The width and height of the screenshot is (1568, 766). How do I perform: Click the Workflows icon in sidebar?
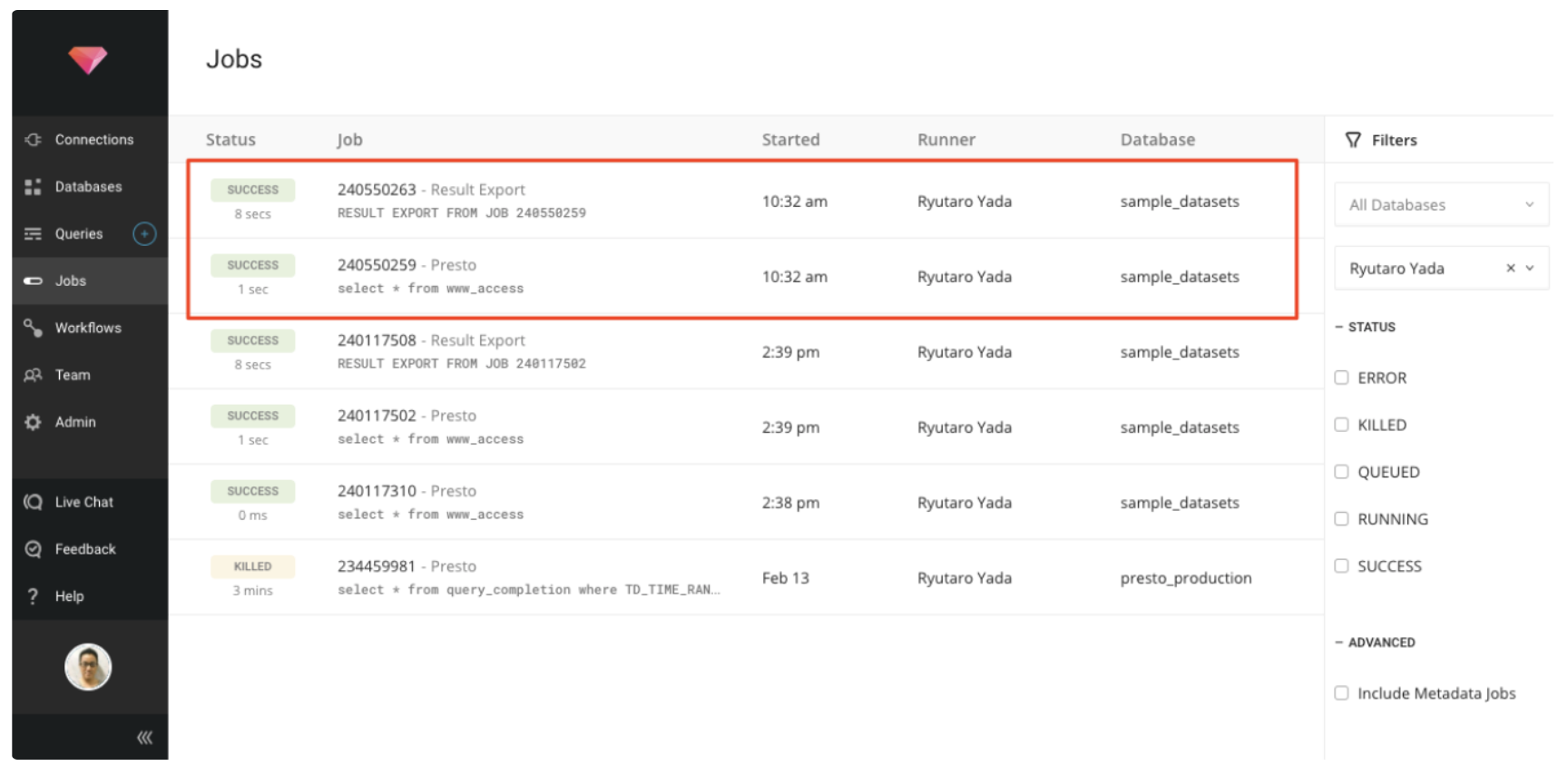coord(34,328)
